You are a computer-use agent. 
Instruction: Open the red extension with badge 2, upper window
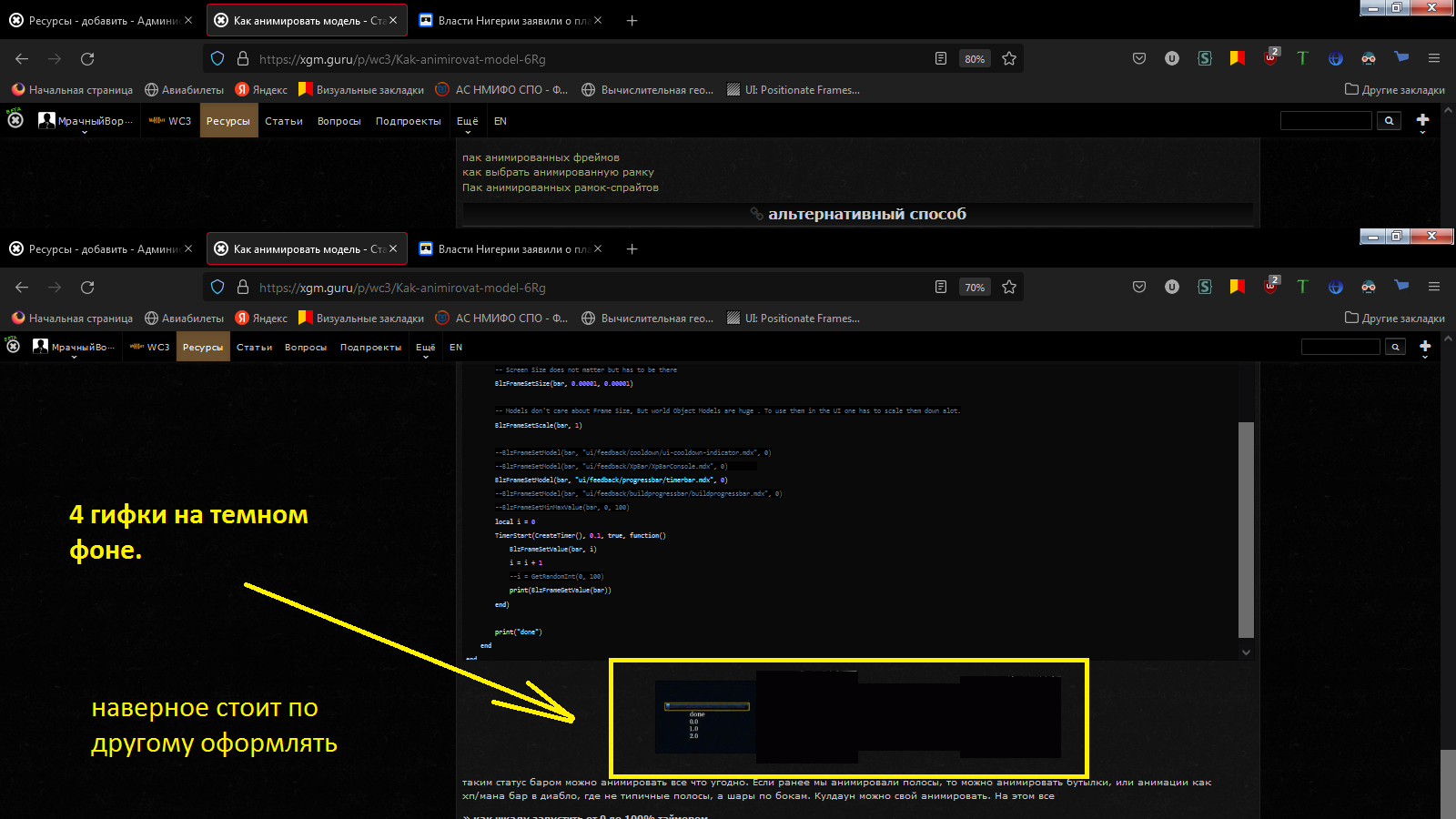pyautogui.click(x=1271, y=57)
